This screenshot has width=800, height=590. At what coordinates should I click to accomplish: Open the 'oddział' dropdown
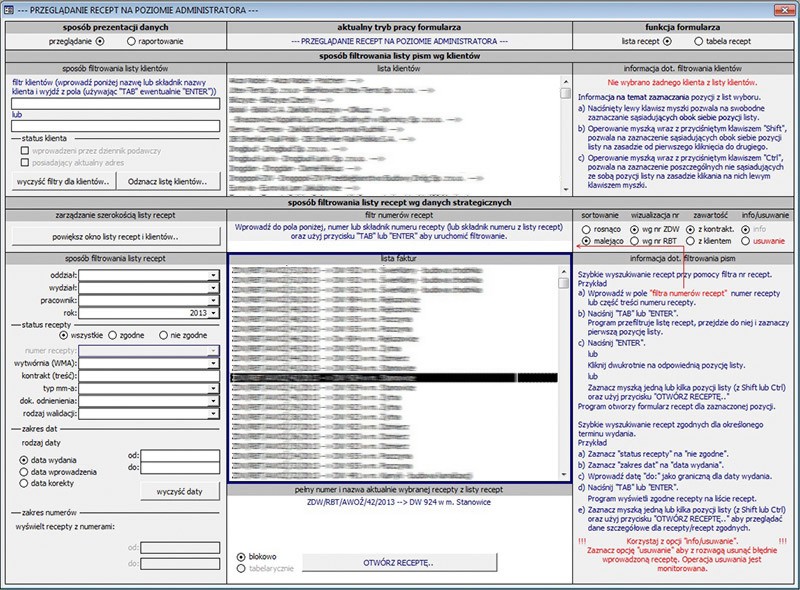(x=214, y=276)
